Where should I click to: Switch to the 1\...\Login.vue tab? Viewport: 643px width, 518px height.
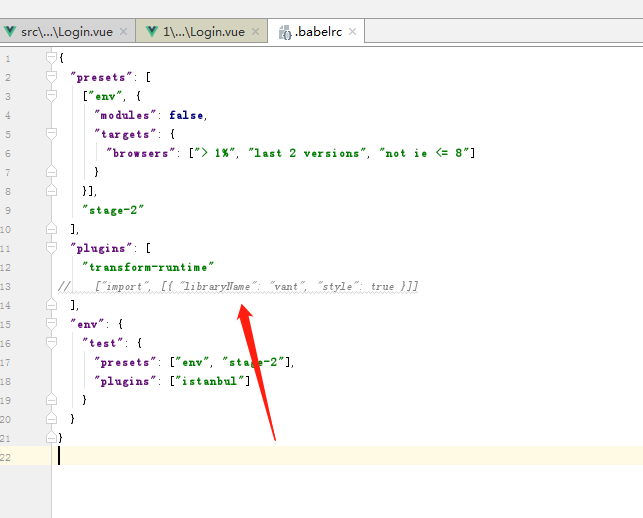(x=204, y=32)
